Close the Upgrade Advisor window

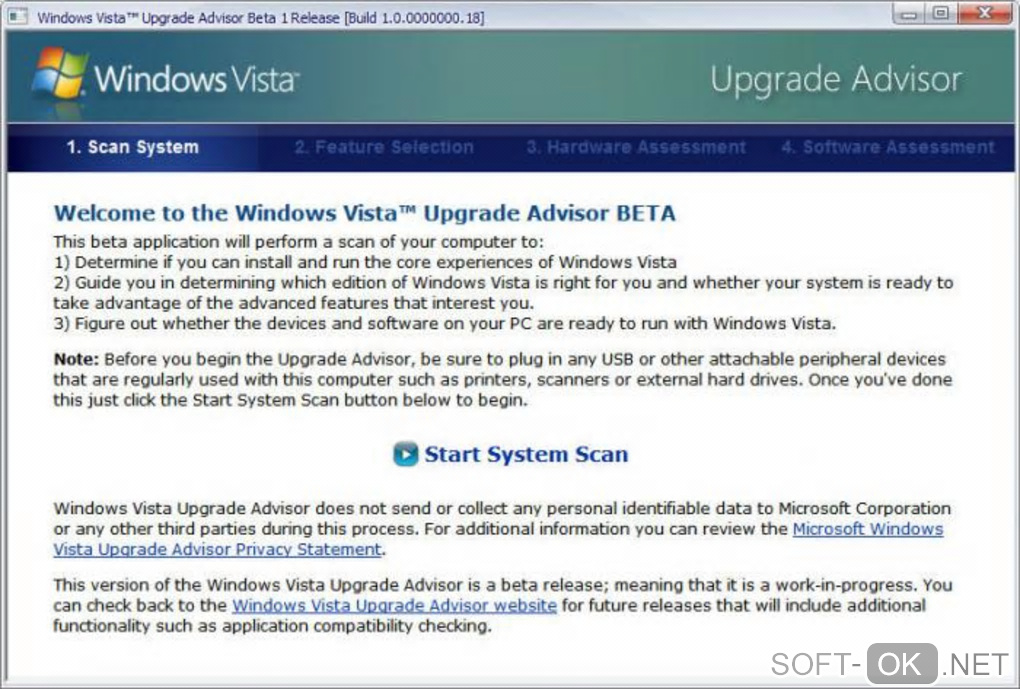click(x=985, y=14)
